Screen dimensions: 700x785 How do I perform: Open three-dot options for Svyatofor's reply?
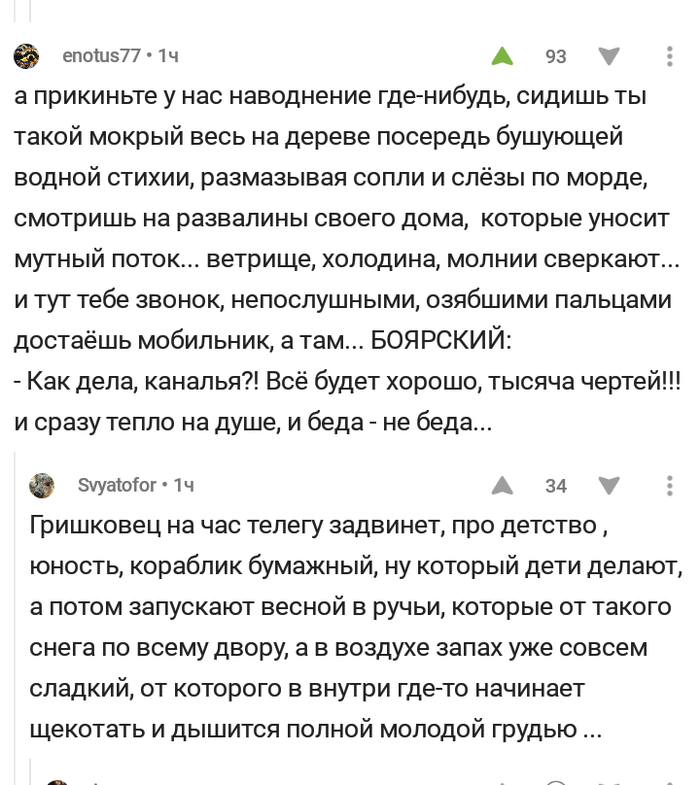[x=669, y=486]
